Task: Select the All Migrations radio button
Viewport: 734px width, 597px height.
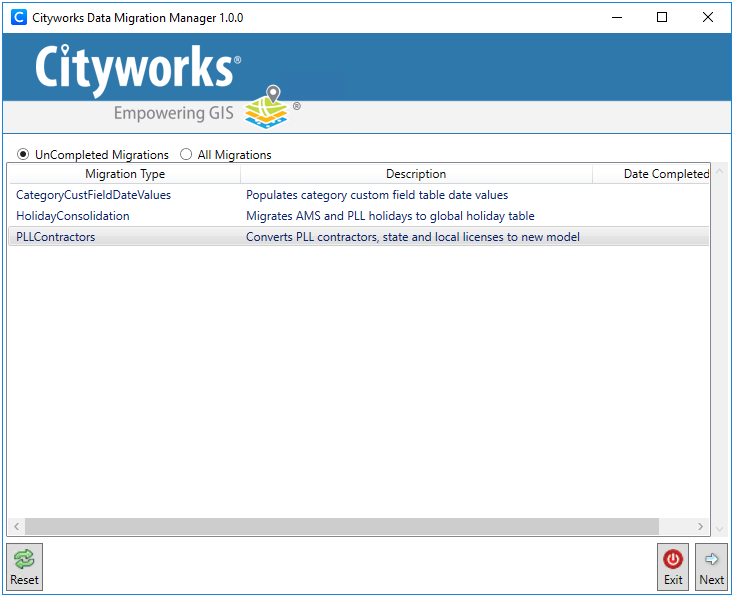Action: click(x=186, y=155)
